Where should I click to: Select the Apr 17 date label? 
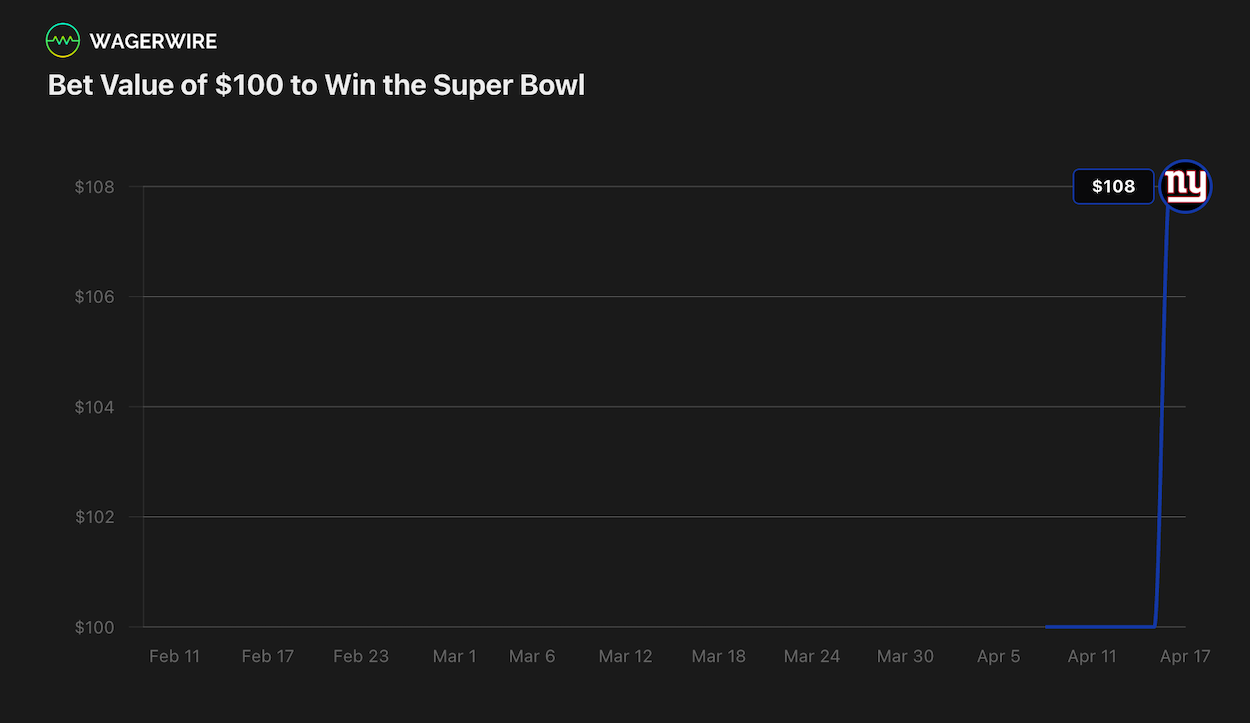(x=1185, y=657)
